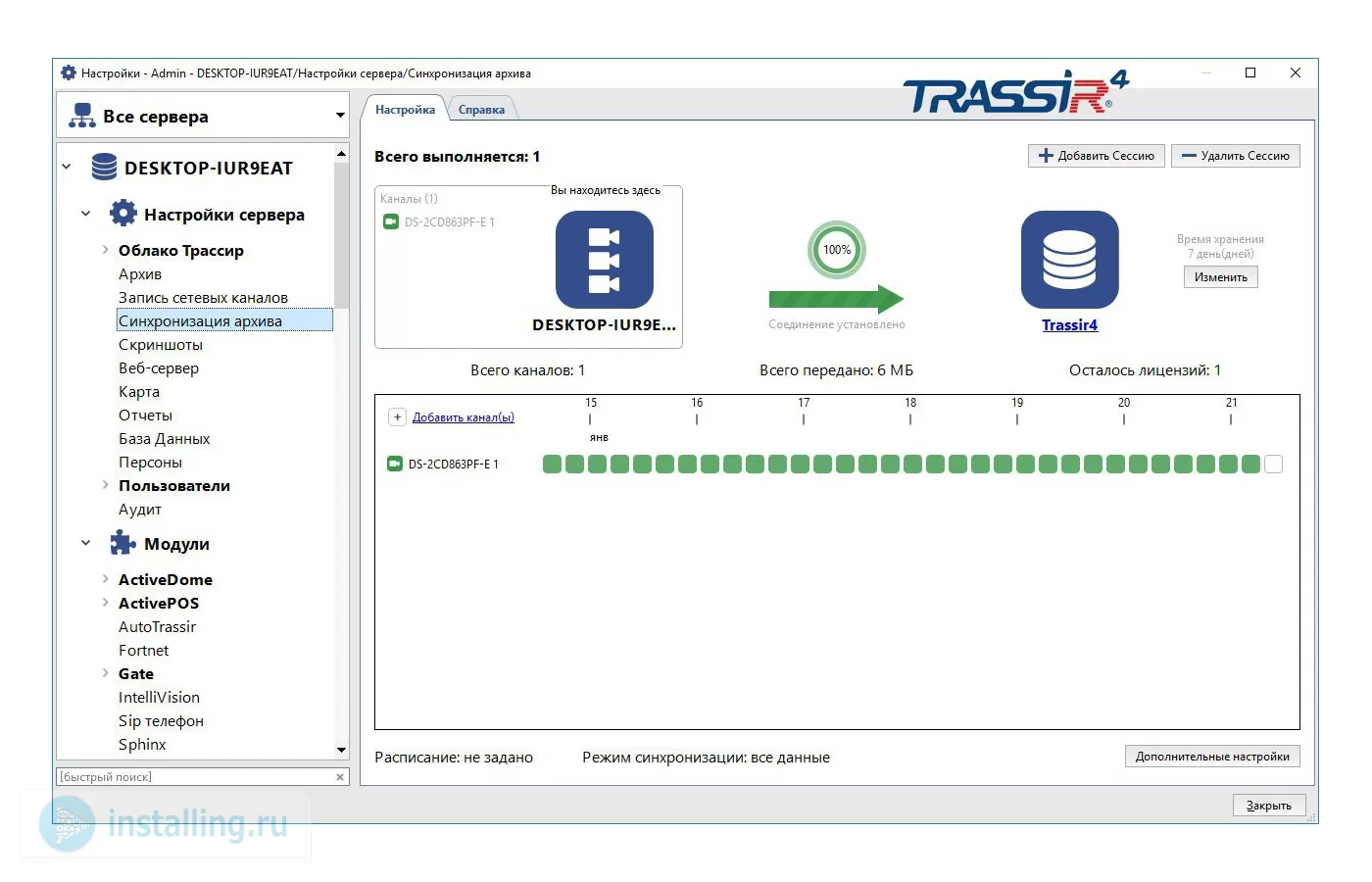Select Персоны in the tree

pos(150,463)
